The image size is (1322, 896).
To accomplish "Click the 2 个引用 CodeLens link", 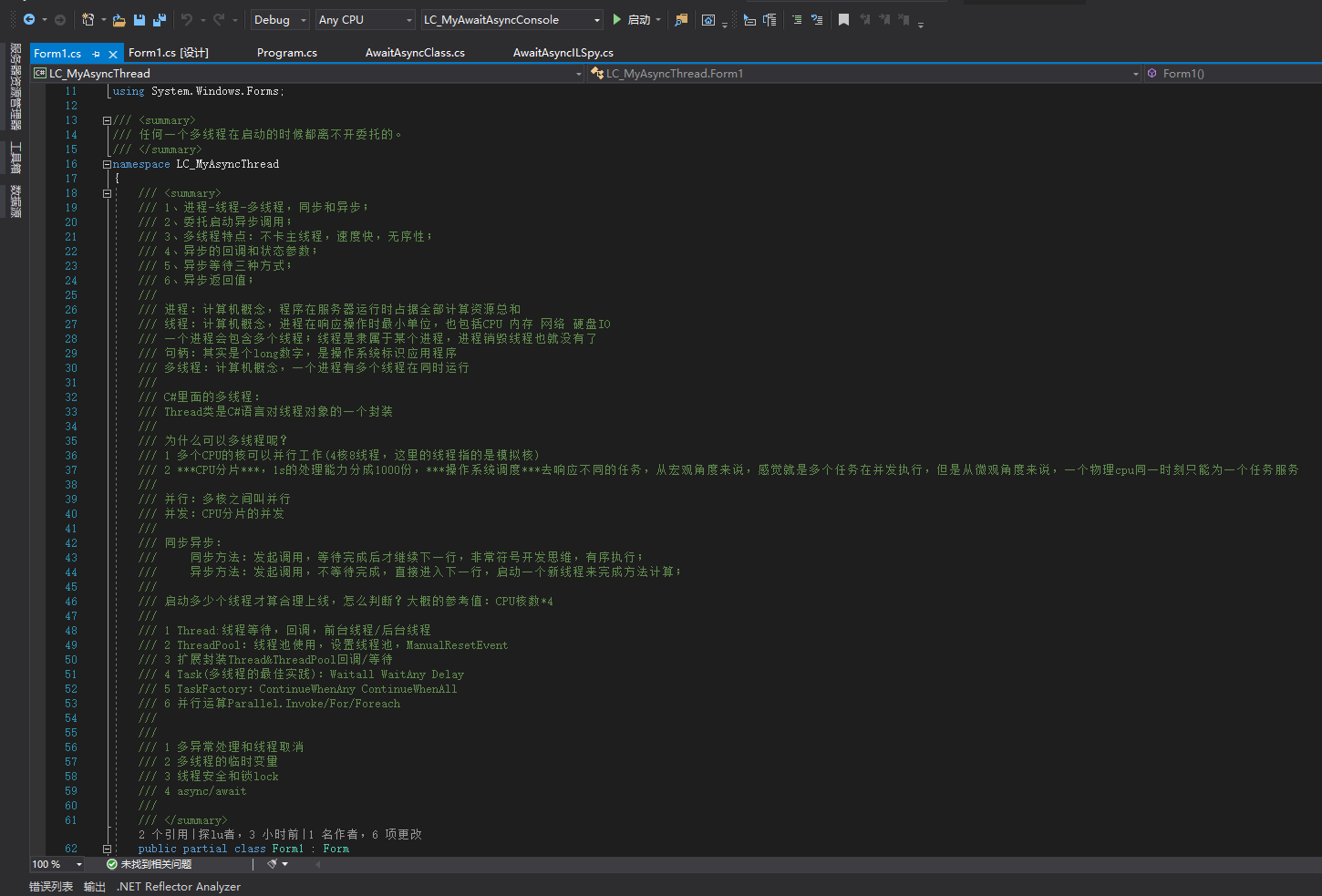I will point(163,834).
